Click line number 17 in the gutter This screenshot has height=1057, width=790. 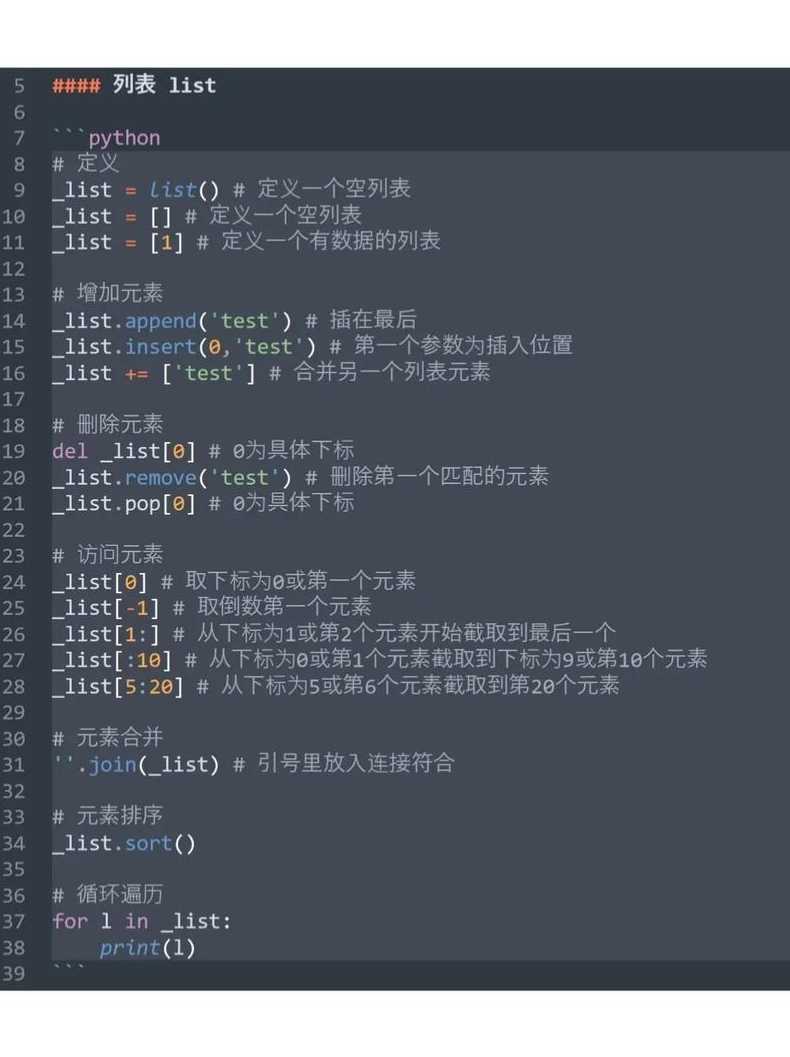[13, 399]
